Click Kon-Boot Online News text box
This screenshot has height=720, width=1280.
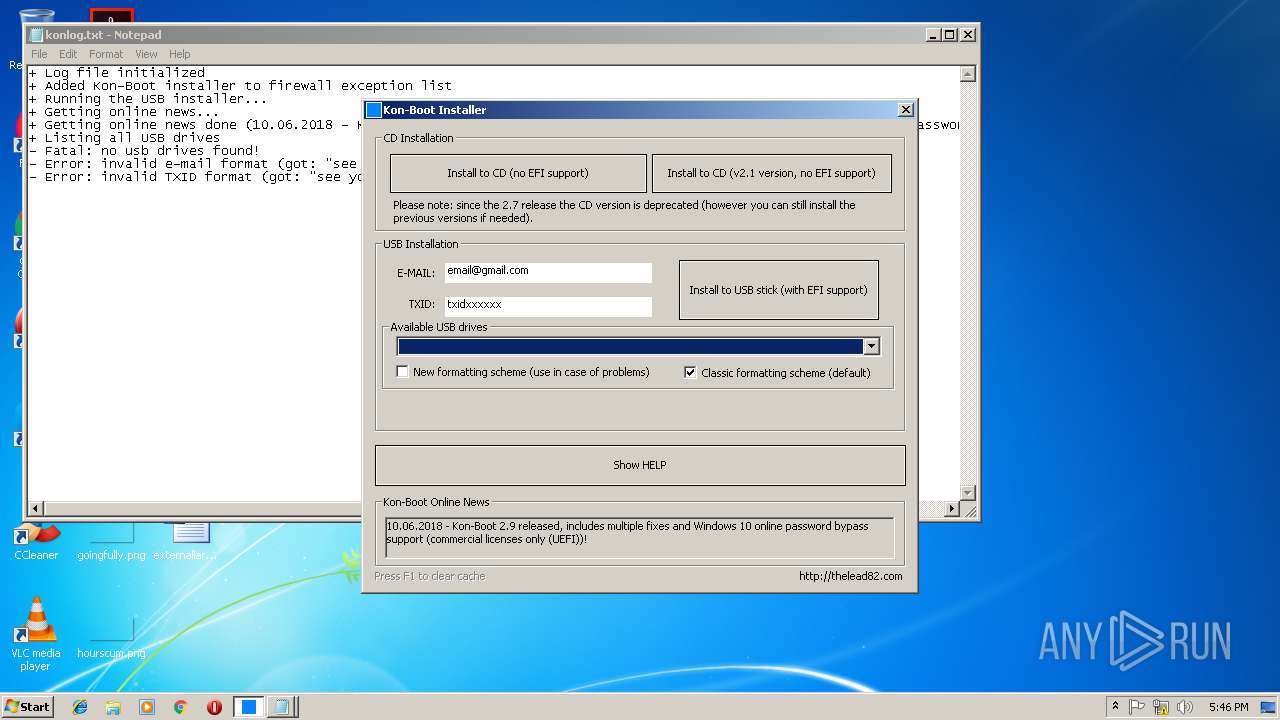[x=640, y=537]
